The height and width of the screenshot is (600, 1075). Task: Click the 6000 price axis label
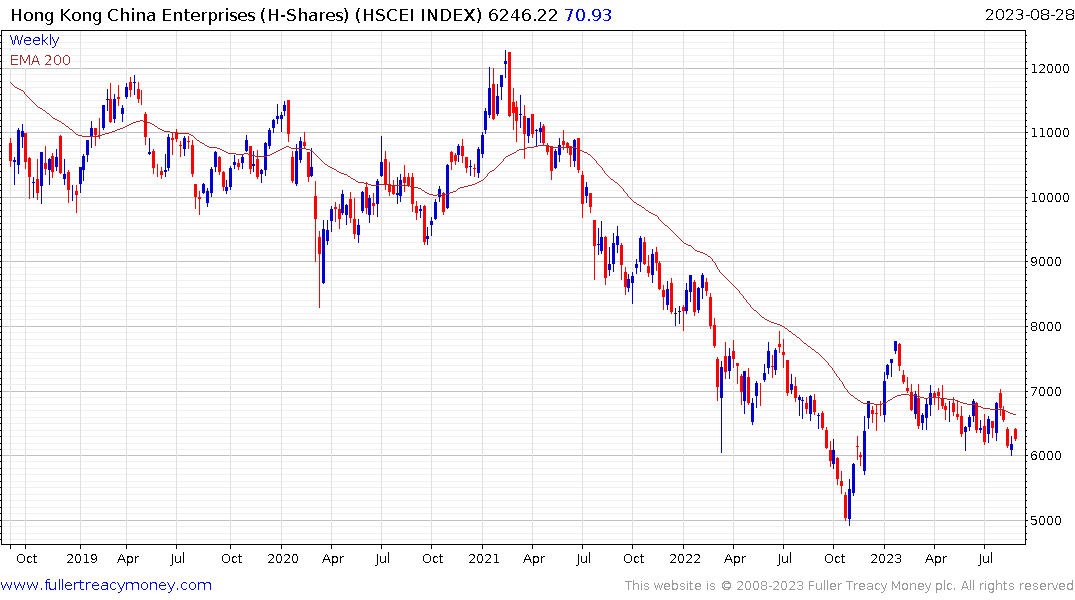[1046, 456]
